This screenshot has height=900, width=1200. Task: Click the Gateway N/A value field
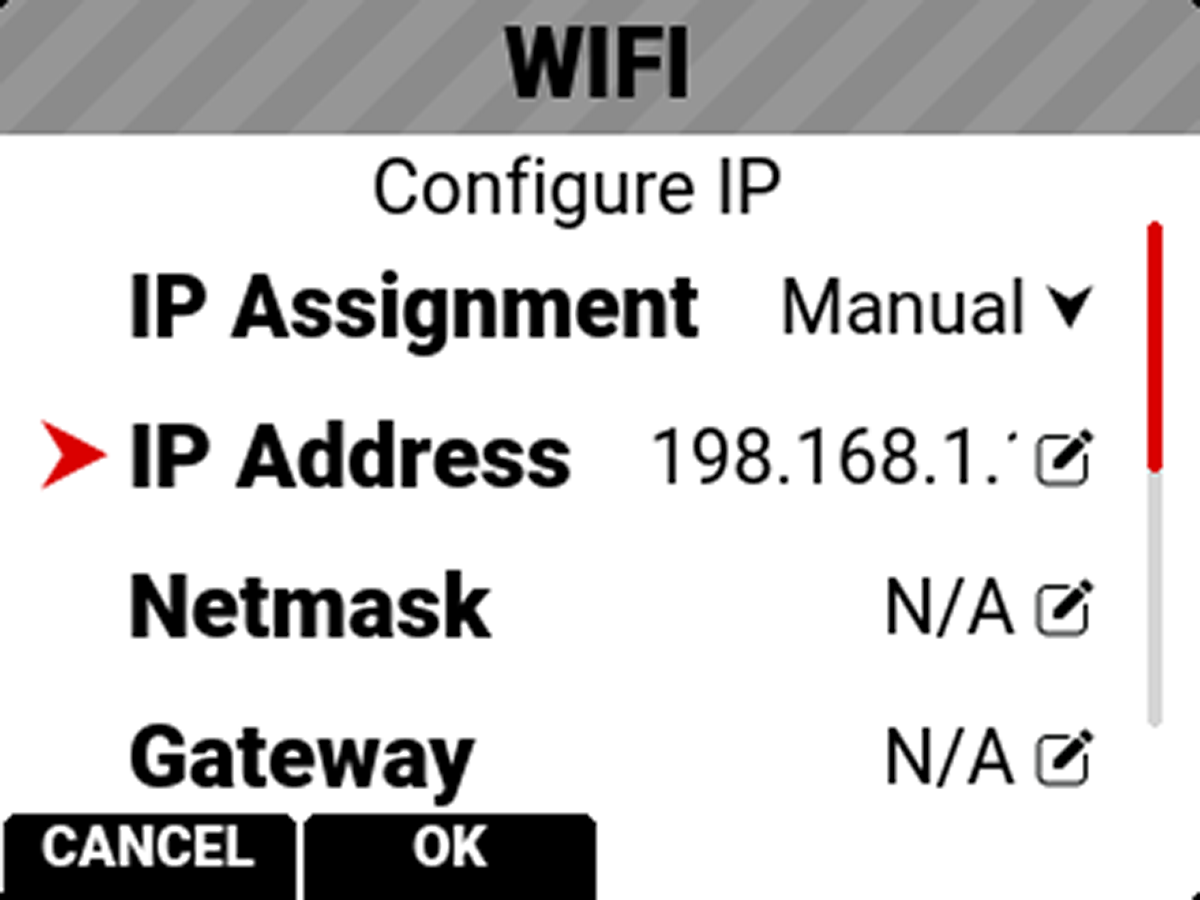click(948, 759)
